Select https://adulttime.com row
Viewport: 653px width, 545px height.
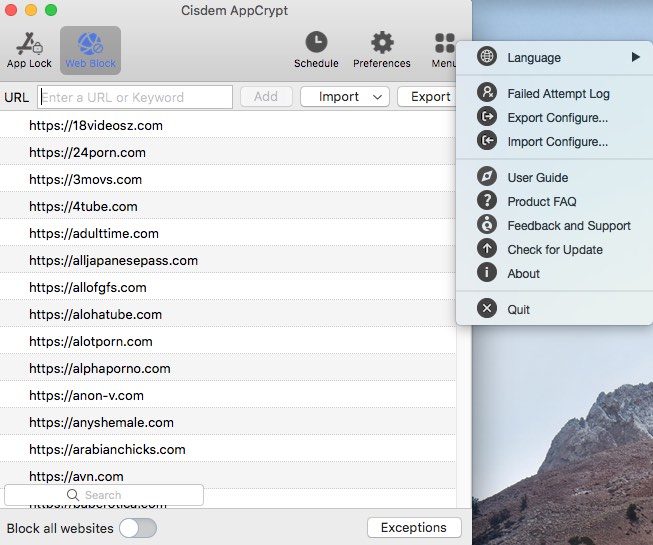coord(227,234)
